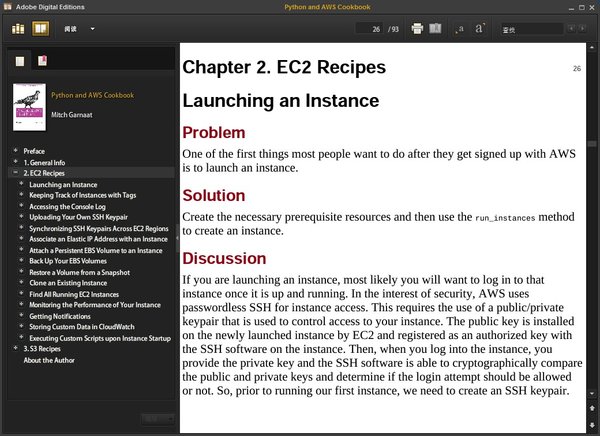Go to Accessing the Console Log
This screenshot has width=600, height=436.
click(x=67, y=207)
